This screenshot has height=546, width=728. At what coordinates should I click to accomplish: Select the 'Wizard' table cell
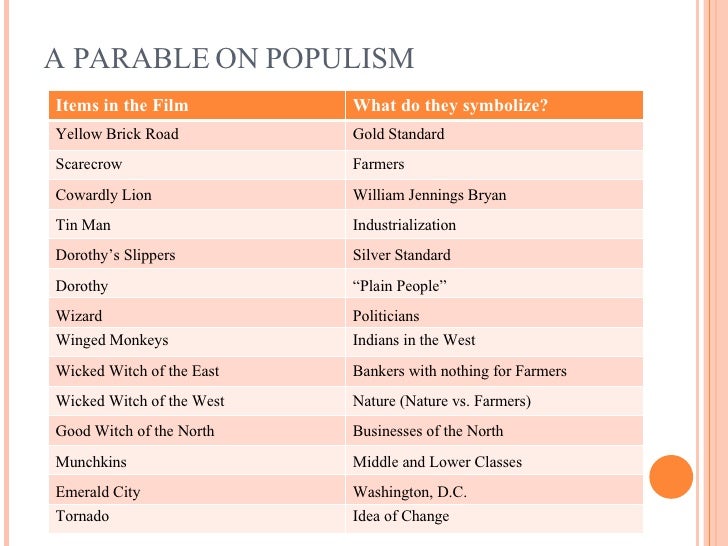[197, 313]
